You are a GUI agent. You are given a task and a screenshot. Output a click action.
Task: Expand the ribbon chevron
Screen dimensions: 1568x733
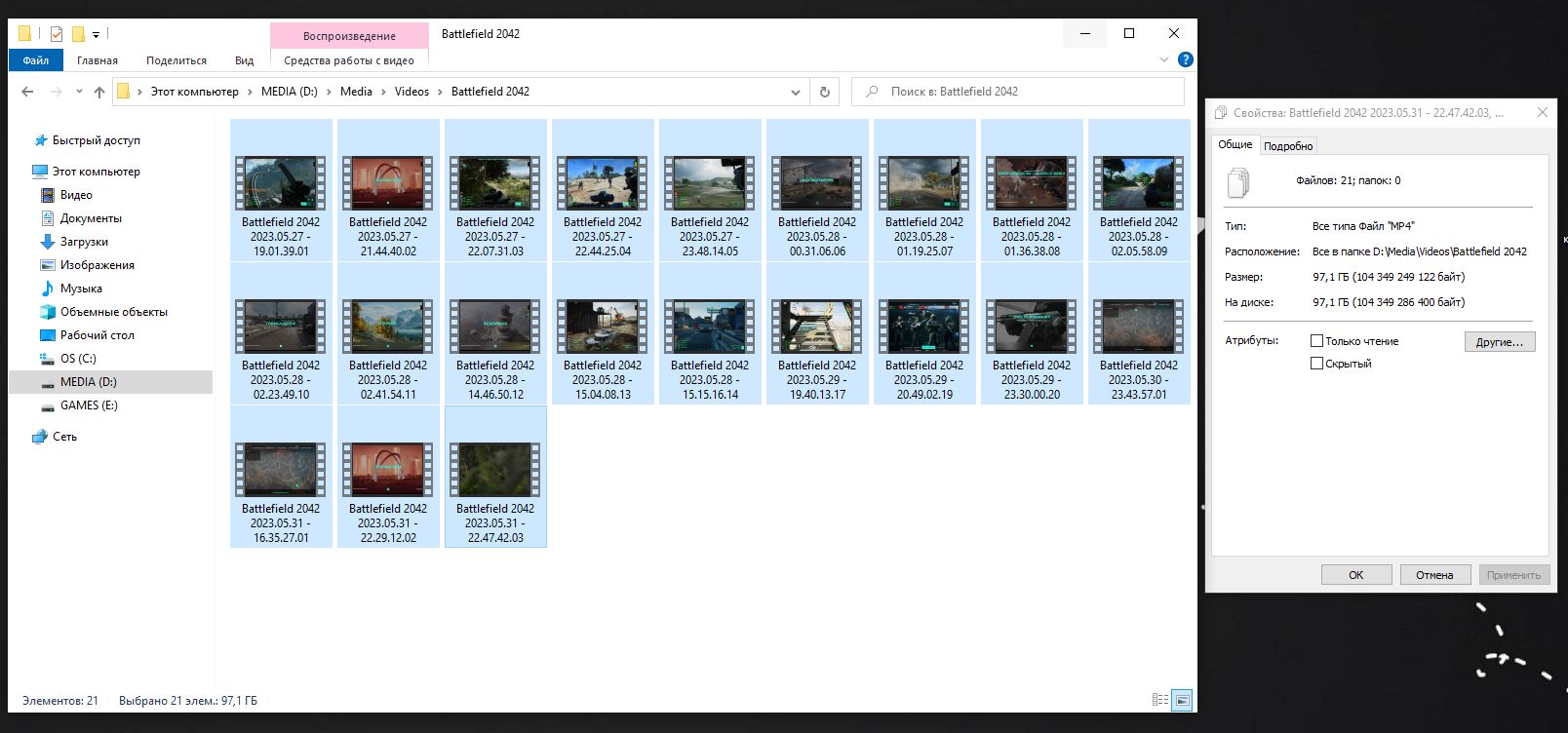click(1163, 59)
